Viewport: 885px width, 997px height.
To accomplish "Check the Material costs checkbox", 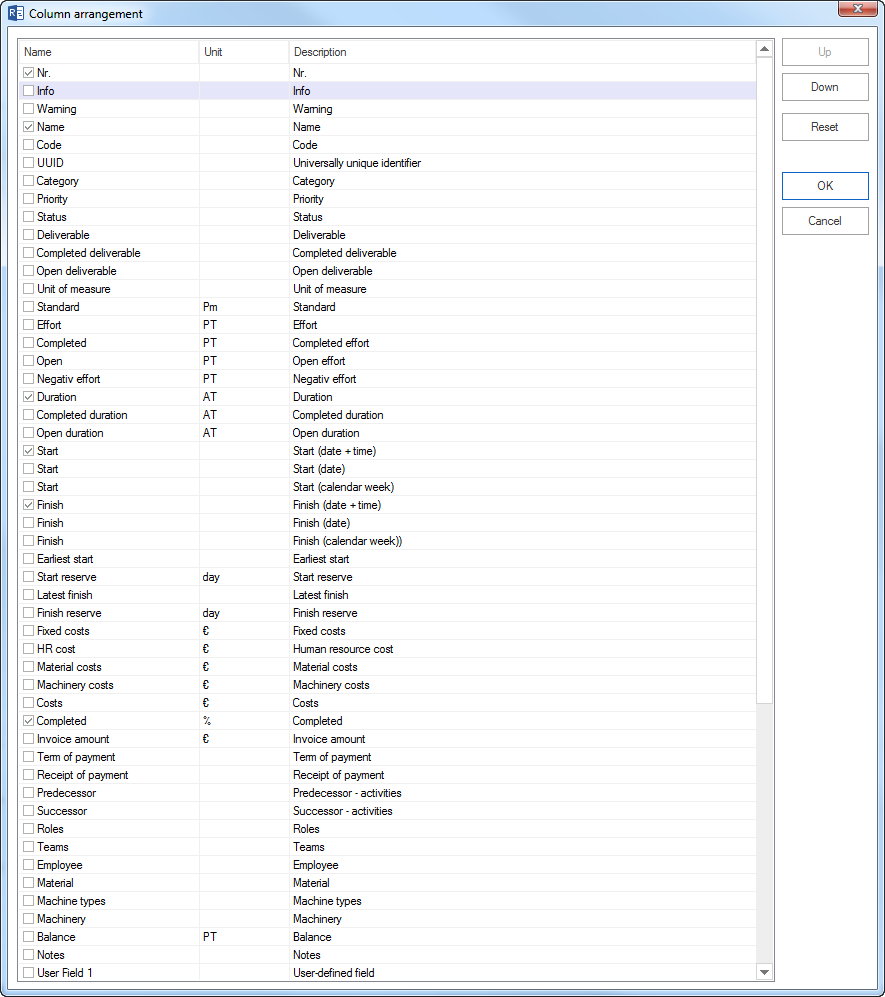I will tap(29, 668).
